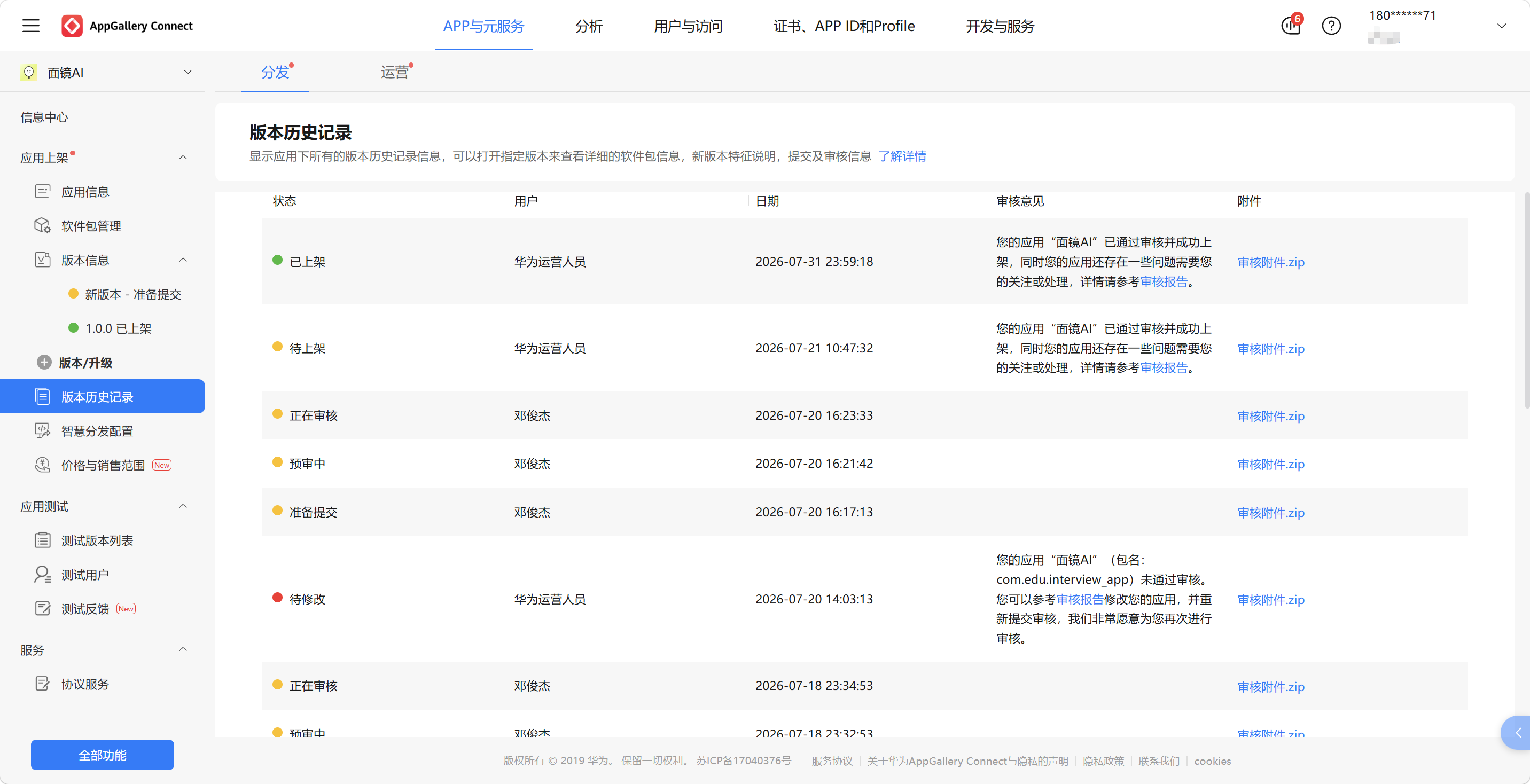Image resolution: width=1530 pixels, height=784 pixels.
Task: Click the 面镜AI app icon
Action: coord(28,73)
